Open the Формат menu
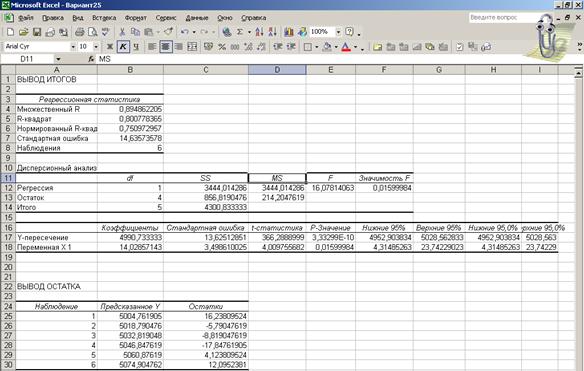Screen dimensions: 584x371 pos(136,18)
